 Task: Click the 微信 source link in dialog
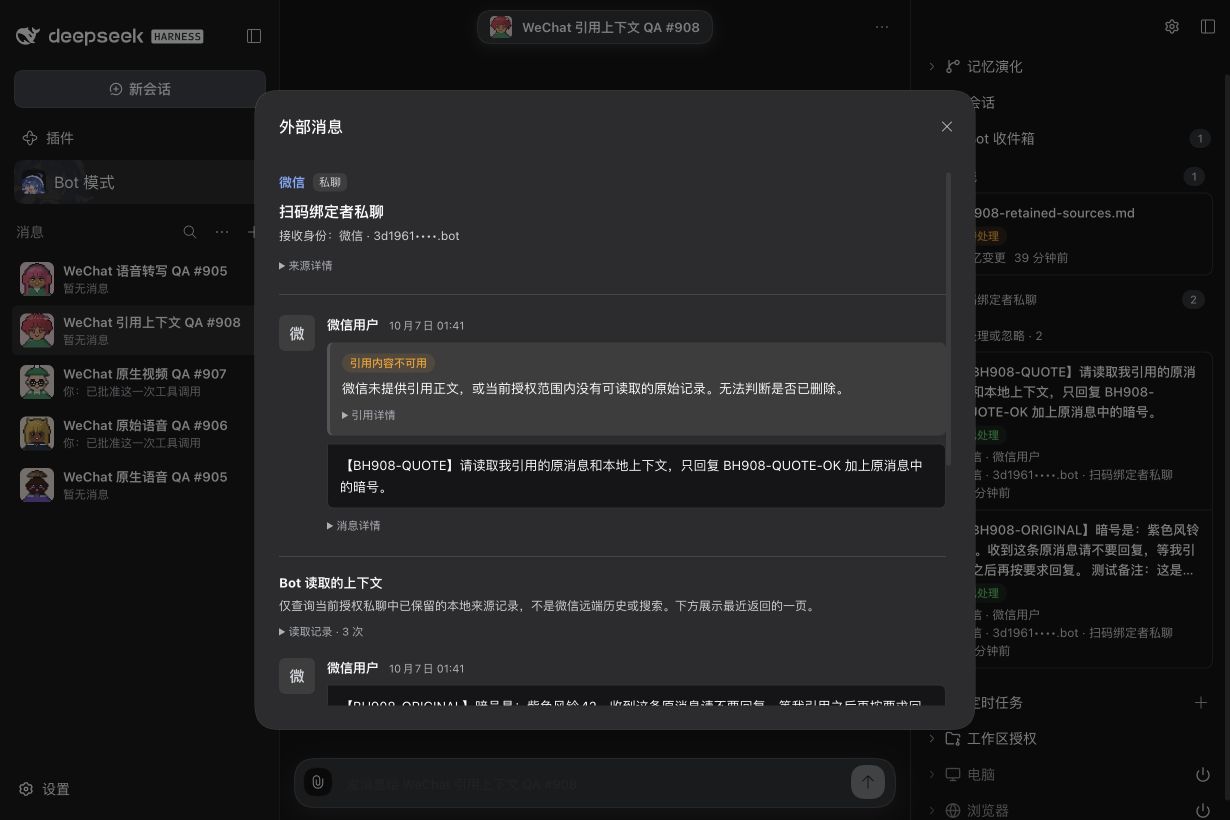[x=292, y=182]
